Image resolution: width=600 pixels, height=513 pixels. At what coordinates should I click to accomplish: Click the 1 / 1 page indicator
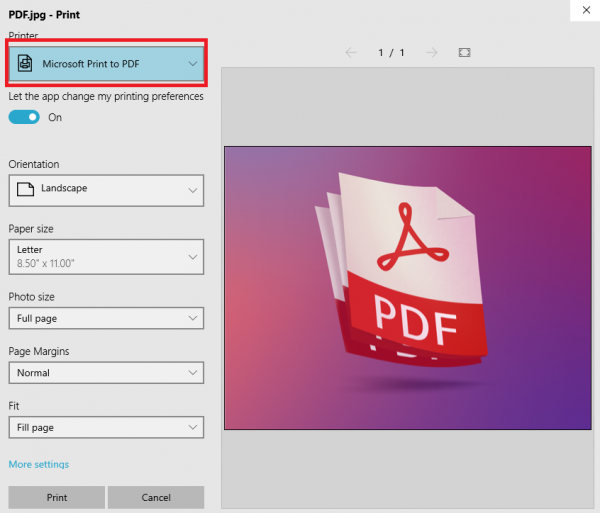tap(391, 52)
